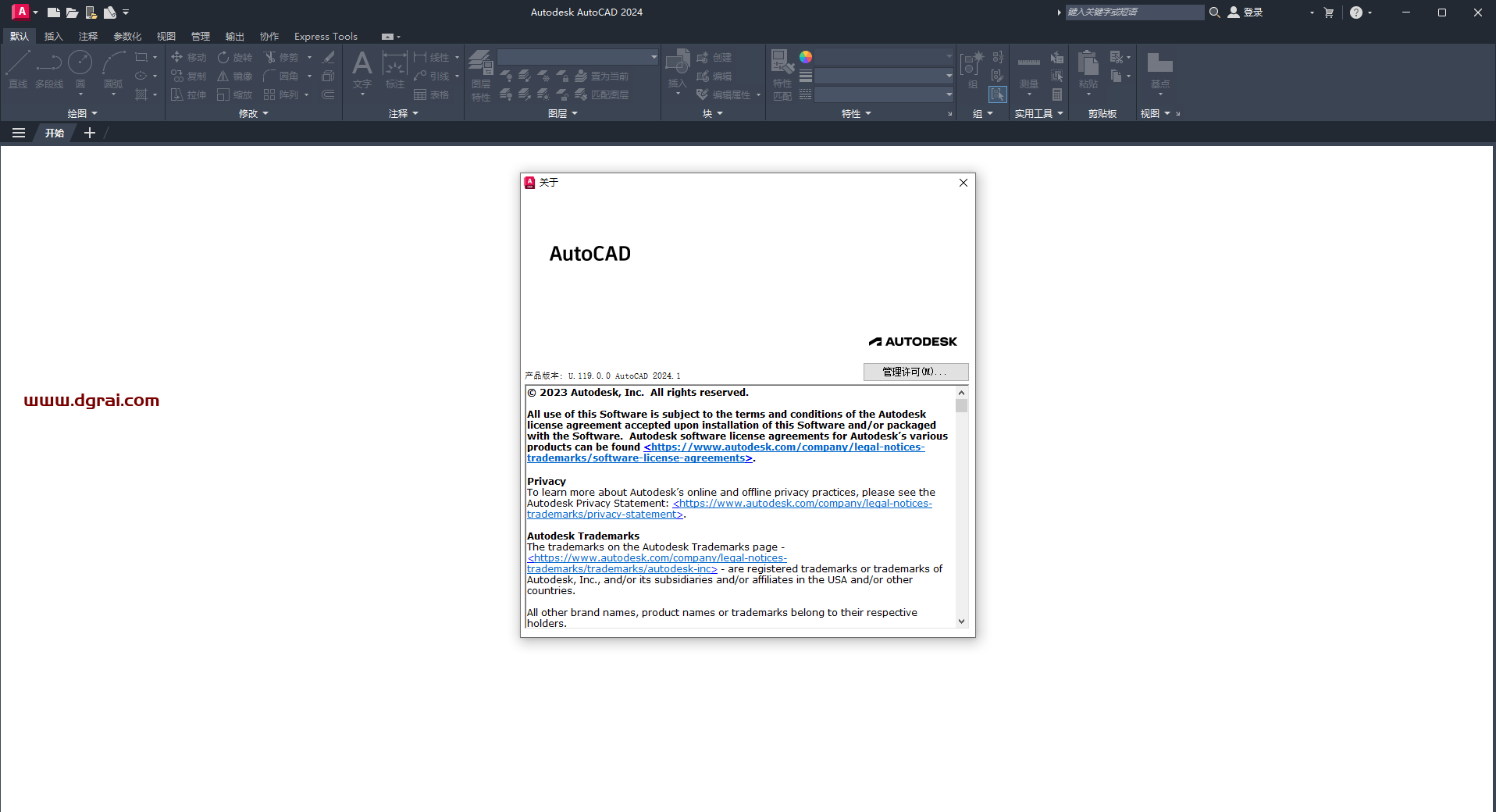
Task: Select the Scale (缩放) tool
Action: [x=234, y=94]
